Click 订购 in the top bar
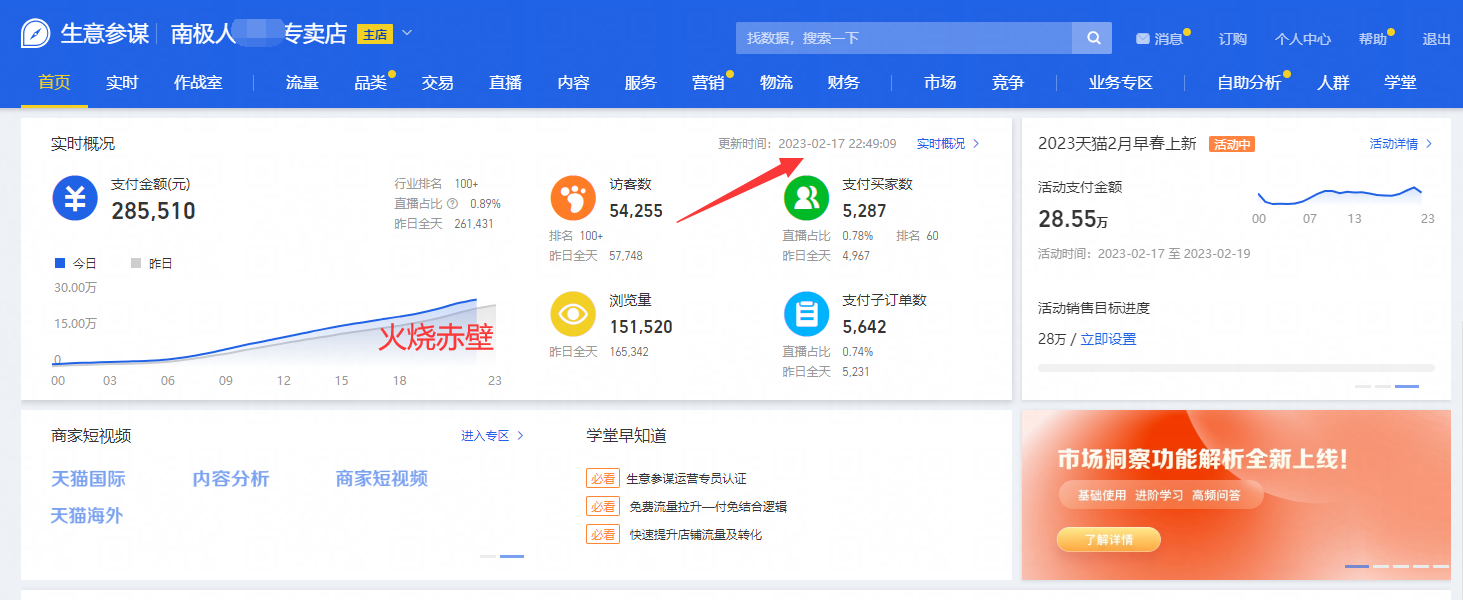 click(x=1233, y=39)
